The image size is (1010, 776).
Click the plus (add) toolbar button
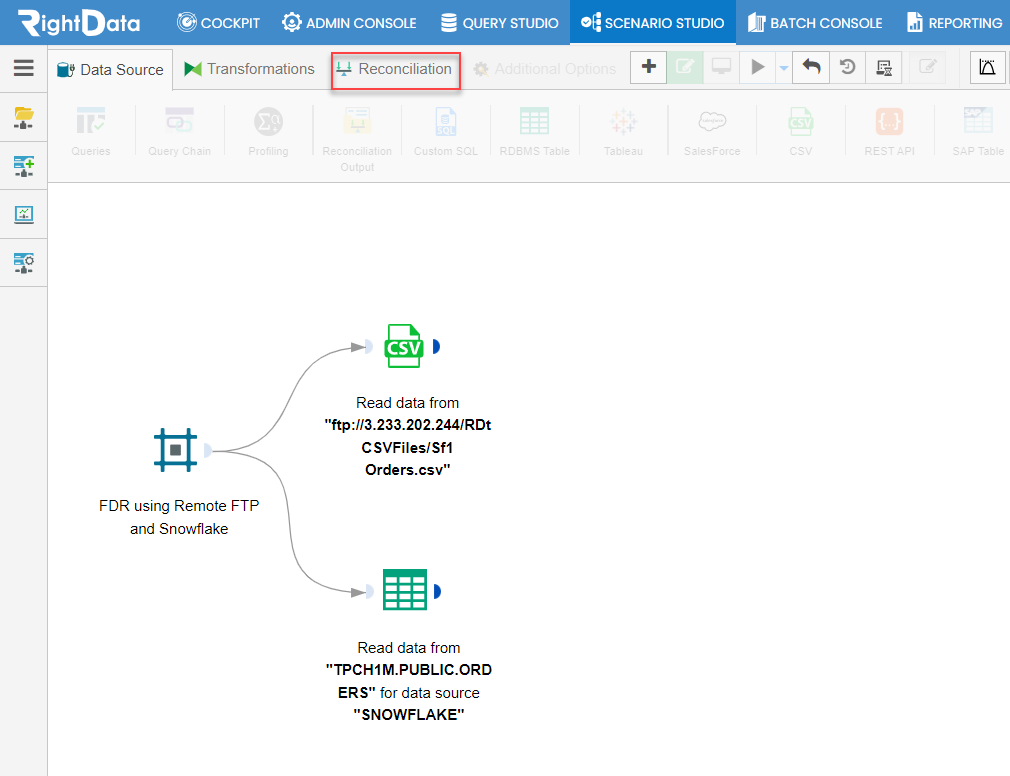649,67
